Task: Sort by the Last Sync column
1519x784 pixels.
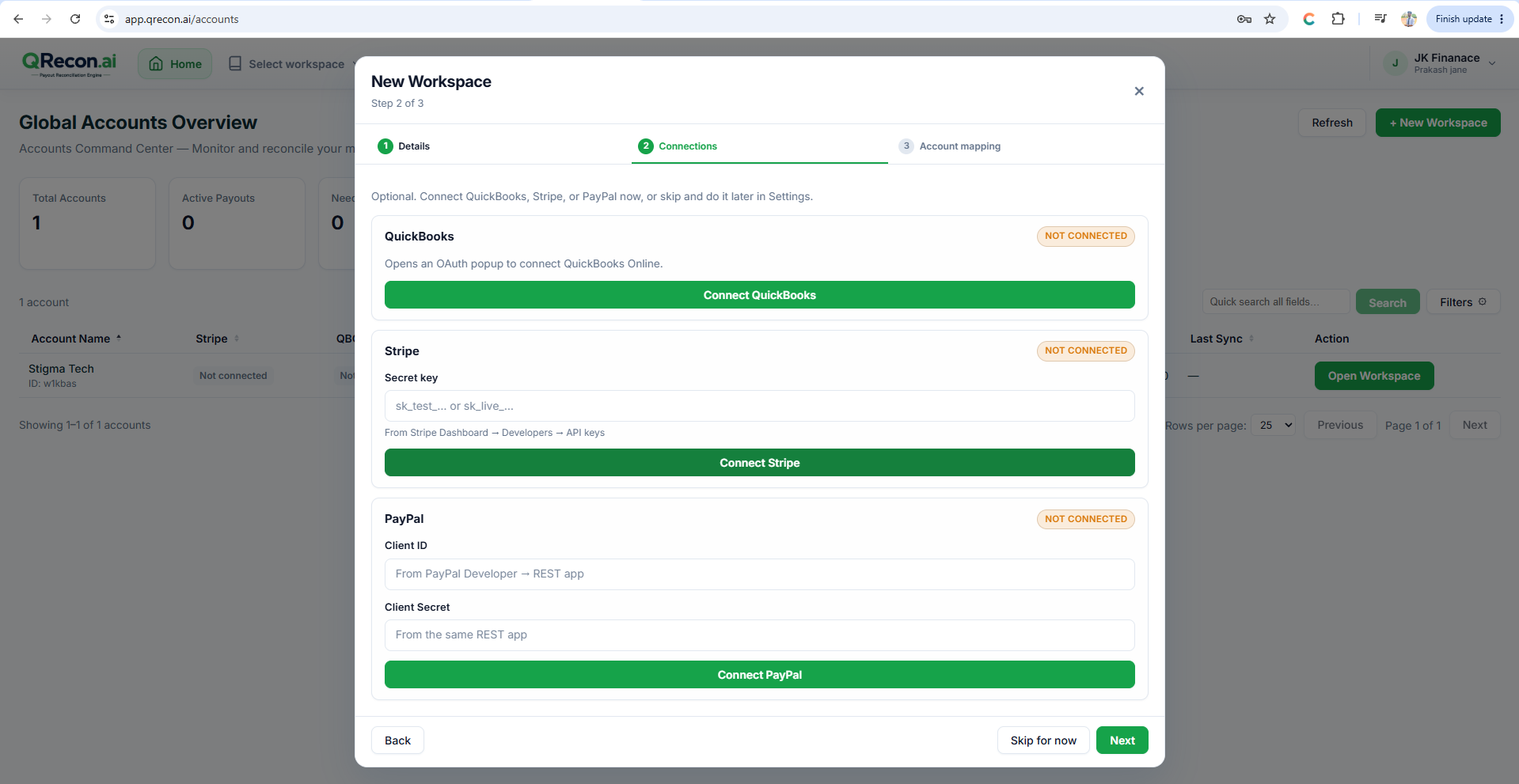Action: (x=1221, y=339)
